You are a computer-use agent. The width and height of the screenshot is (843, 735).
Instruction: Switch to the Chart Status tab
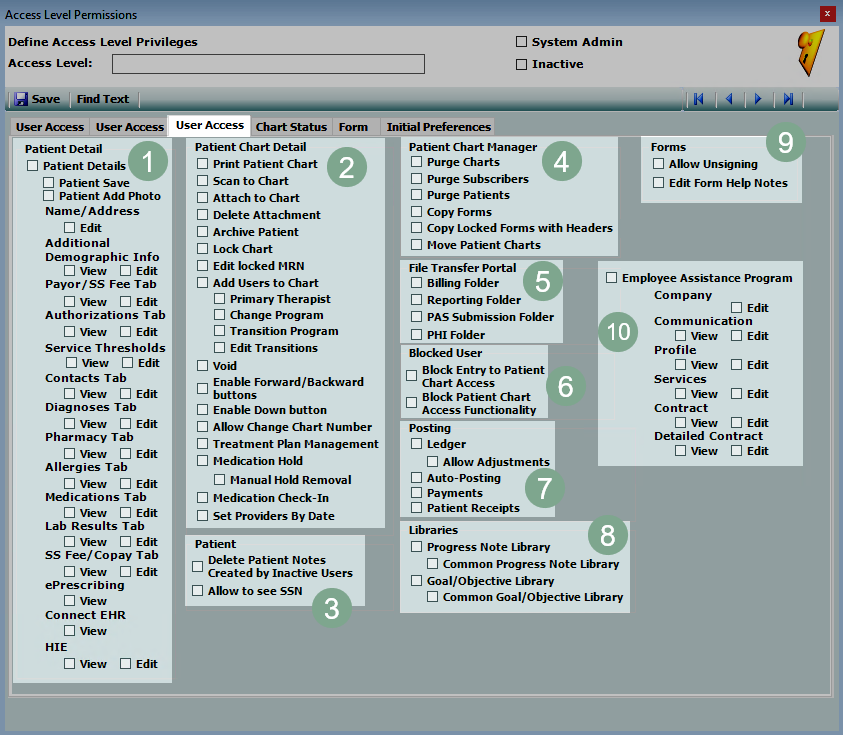291,127
